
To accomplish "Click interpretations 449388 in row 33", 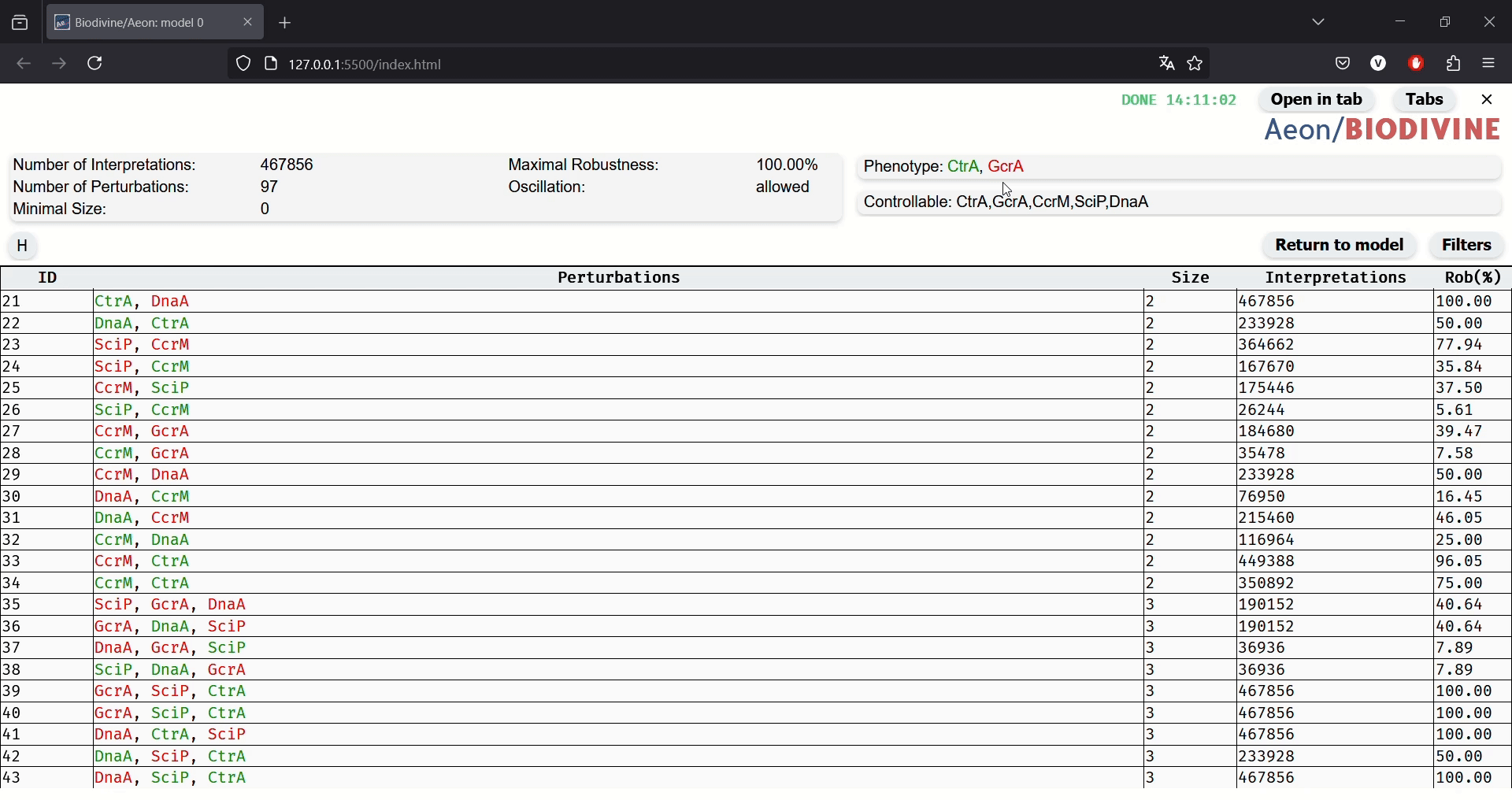I will (1268, 563).
